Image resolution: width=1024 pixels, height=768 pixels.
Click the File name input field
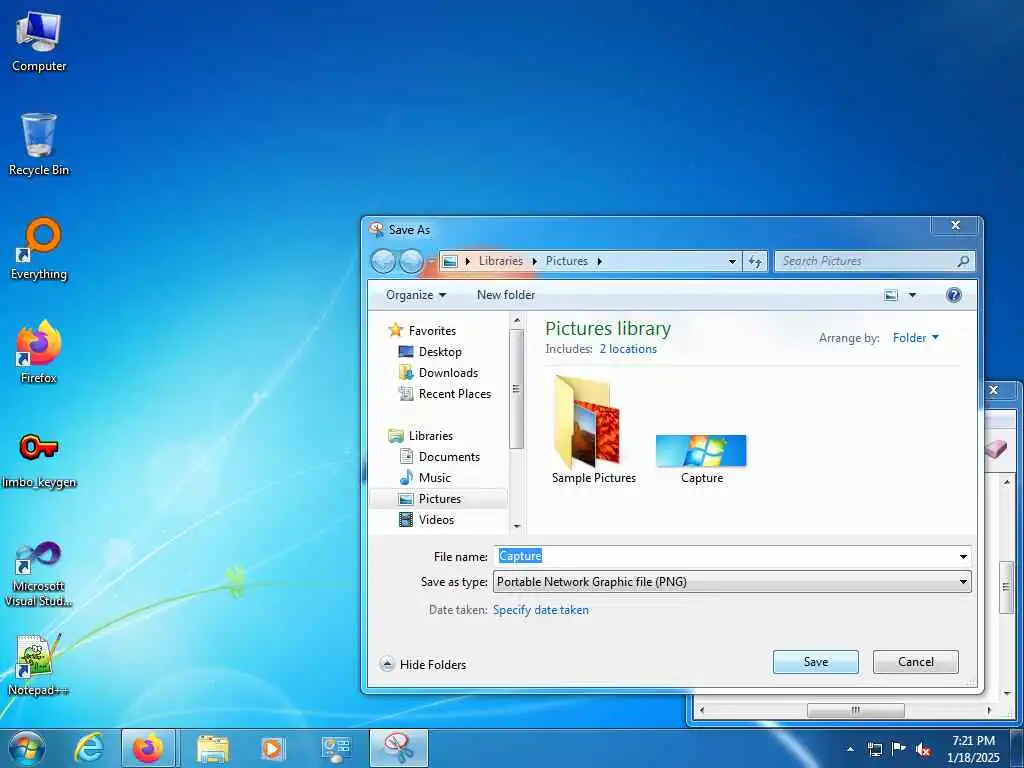coord(724,556)
